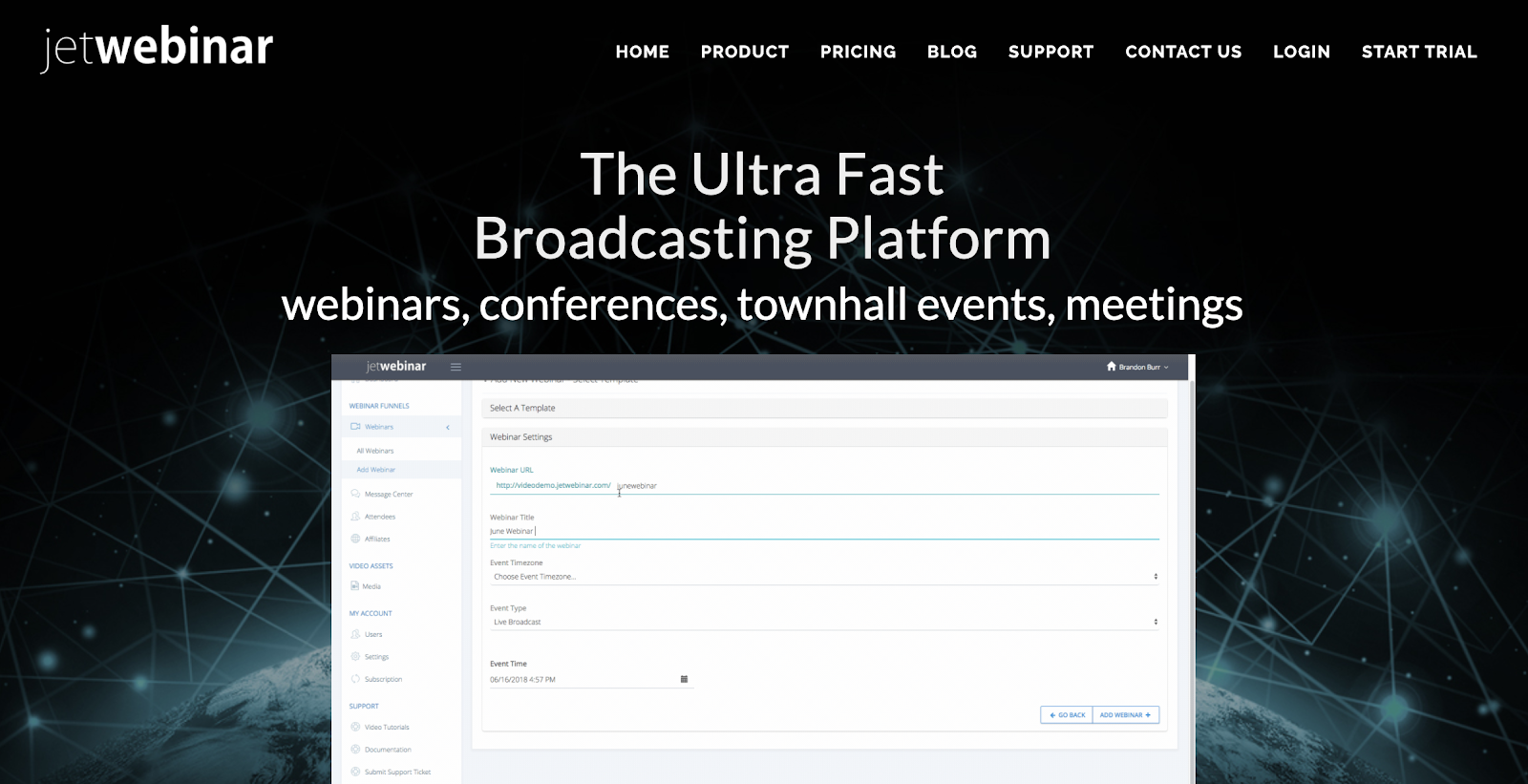Image resolution: width=1528 pixels, height=784 pixels.
Task: Click the 'The Ultra Fast Broadcasting Platform' headline
Action: [x=762, y=206]
